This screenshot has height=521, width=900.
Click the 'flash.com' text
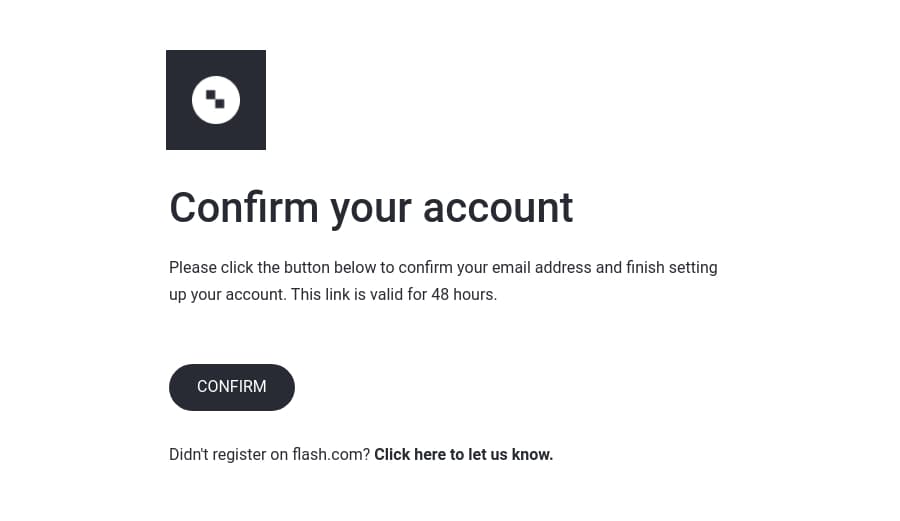click(331, 454)
